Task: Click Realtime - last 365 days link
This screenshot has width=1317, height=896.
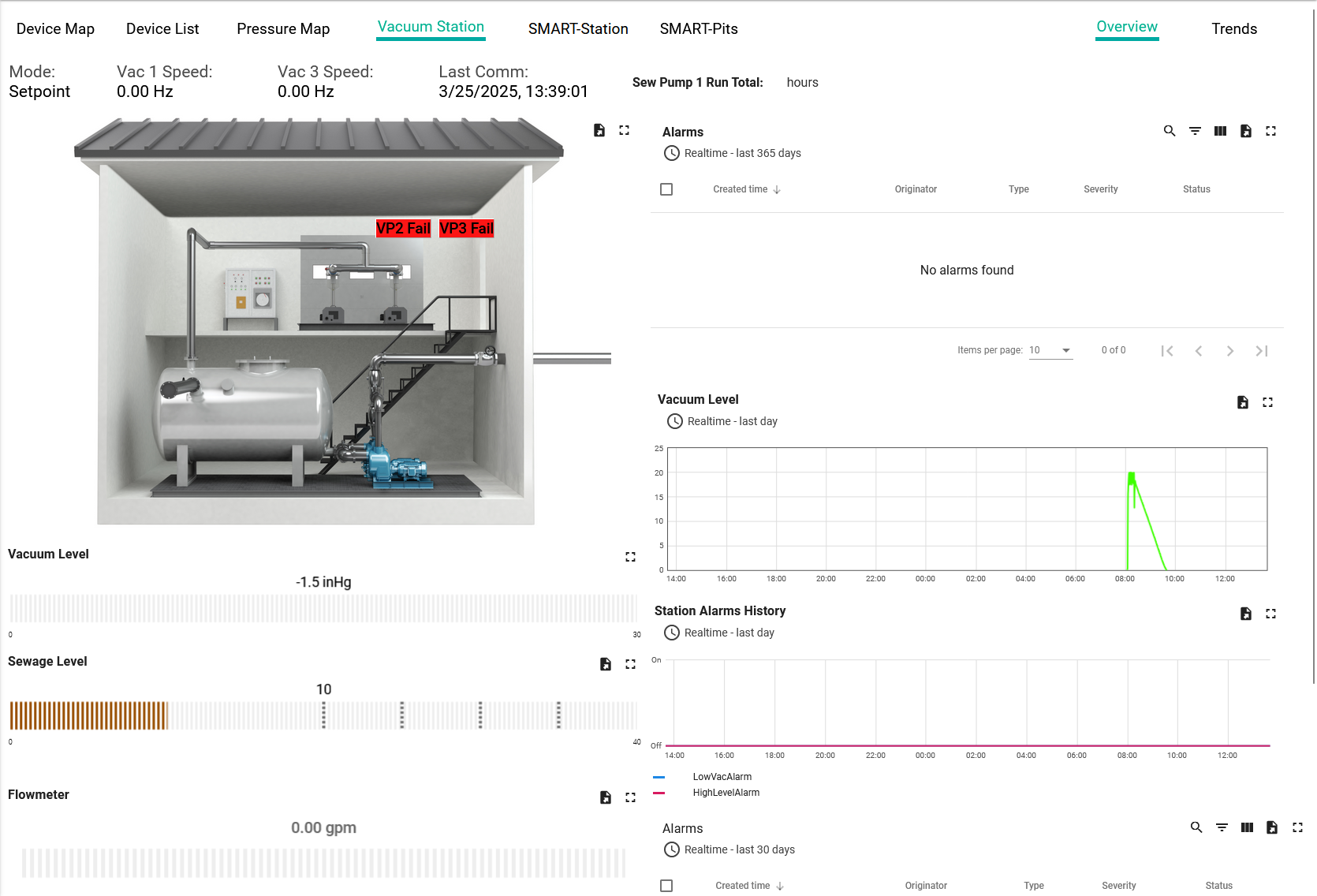Action: pyautogui.click(x=742, y=153)
